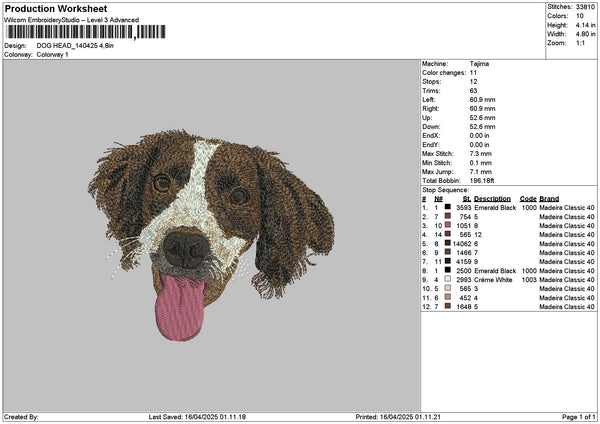This screenshot has height=424, width=600.
Task: Click the Trims value 63
Action: point(473,91)
